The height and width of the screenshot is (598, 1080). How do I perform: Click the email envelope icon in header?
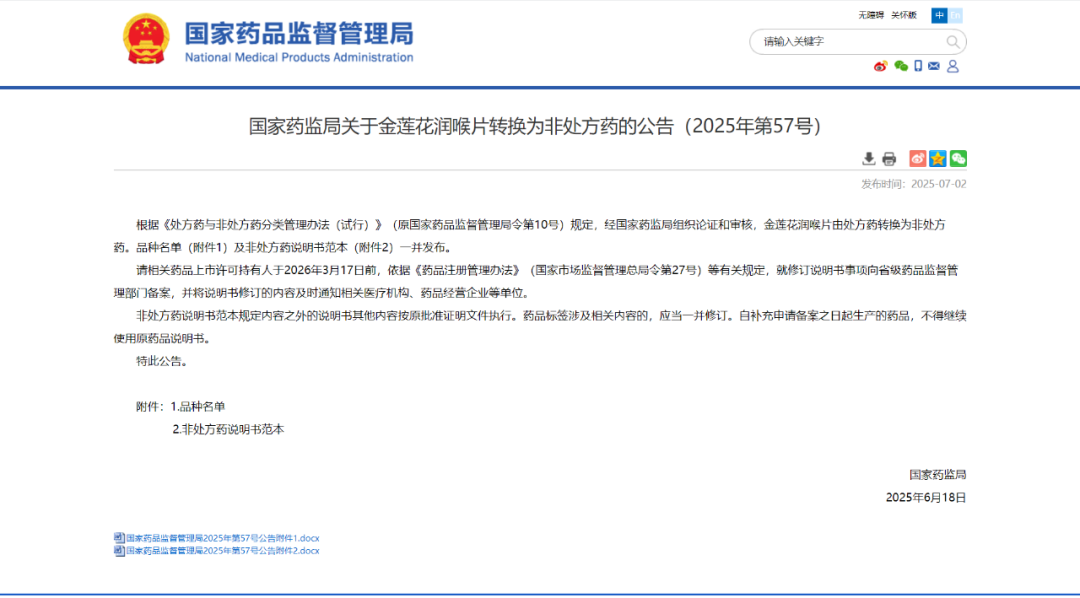coord(934,66)
